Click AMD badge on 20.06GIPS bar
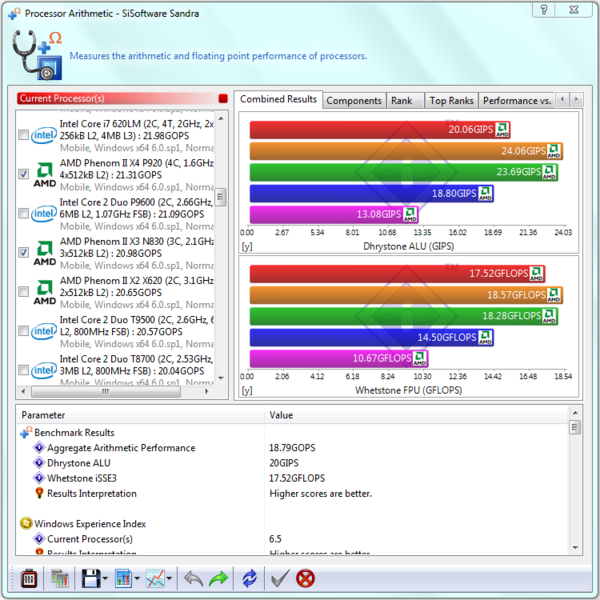Image resolution: width=600 pixels, height=600 pixels. [502, 130]
